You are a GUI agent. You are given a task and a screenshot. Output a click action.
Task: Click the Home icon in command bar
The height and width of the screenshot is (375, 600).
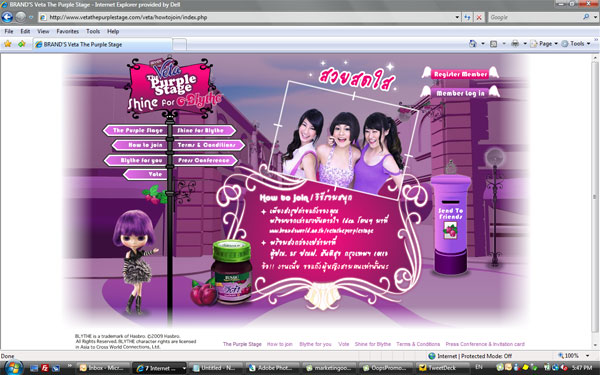tap(473, 44)
